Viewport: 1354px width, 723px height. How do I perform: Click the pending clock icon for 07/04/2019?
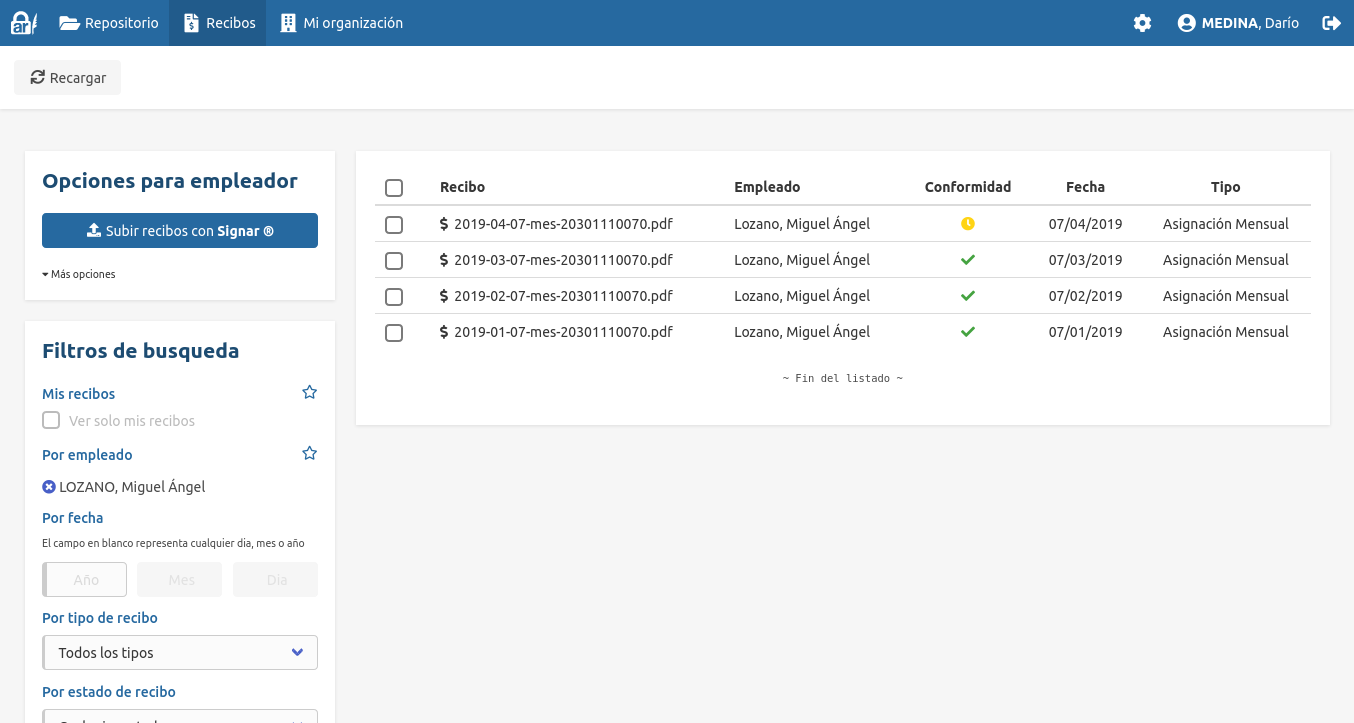[x=968, y=224]
